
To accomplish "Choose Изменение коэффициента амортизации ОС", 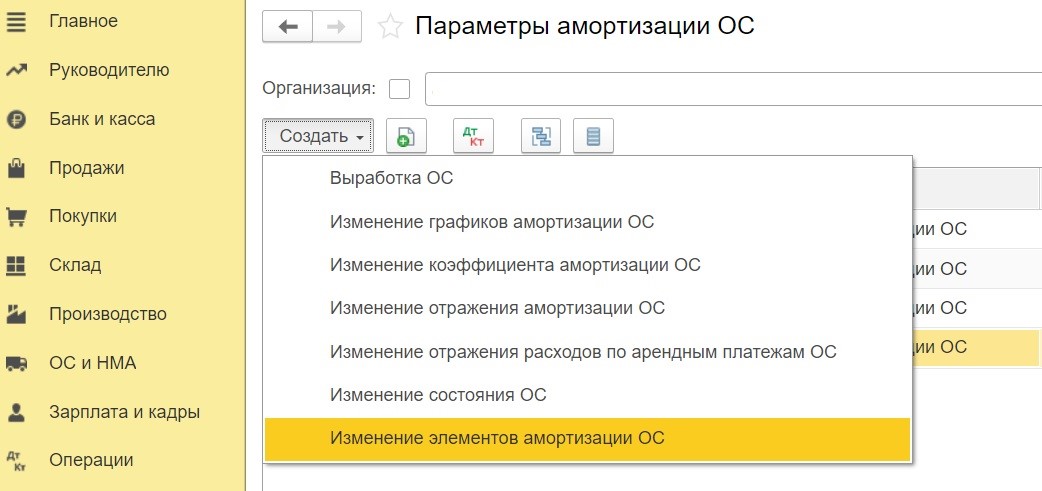I will pyautogui.click(x=587, y=264).
